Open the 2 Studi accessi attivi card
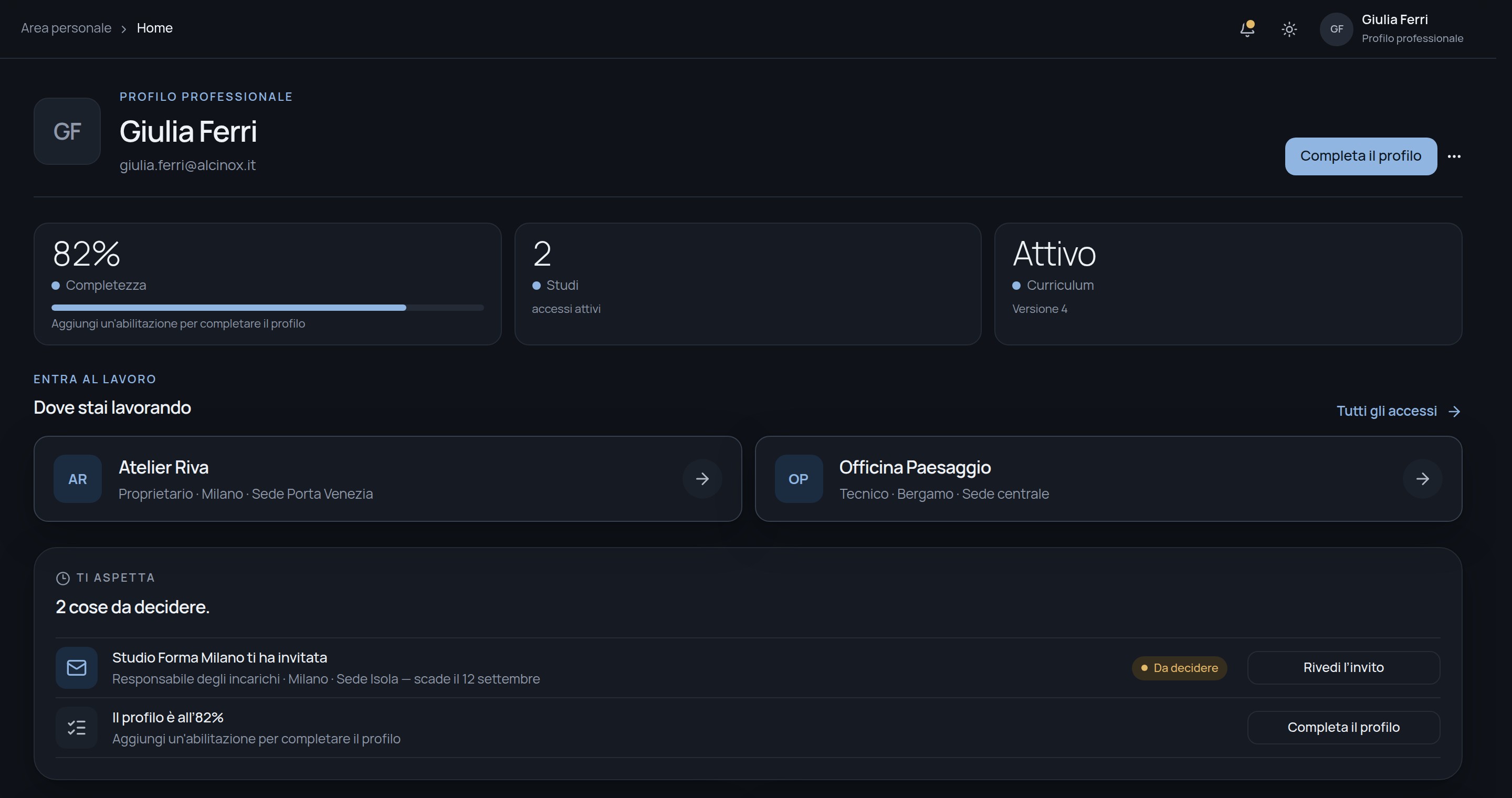The width and height of the screenshot is (1512, 798). [x=748, y=284]
